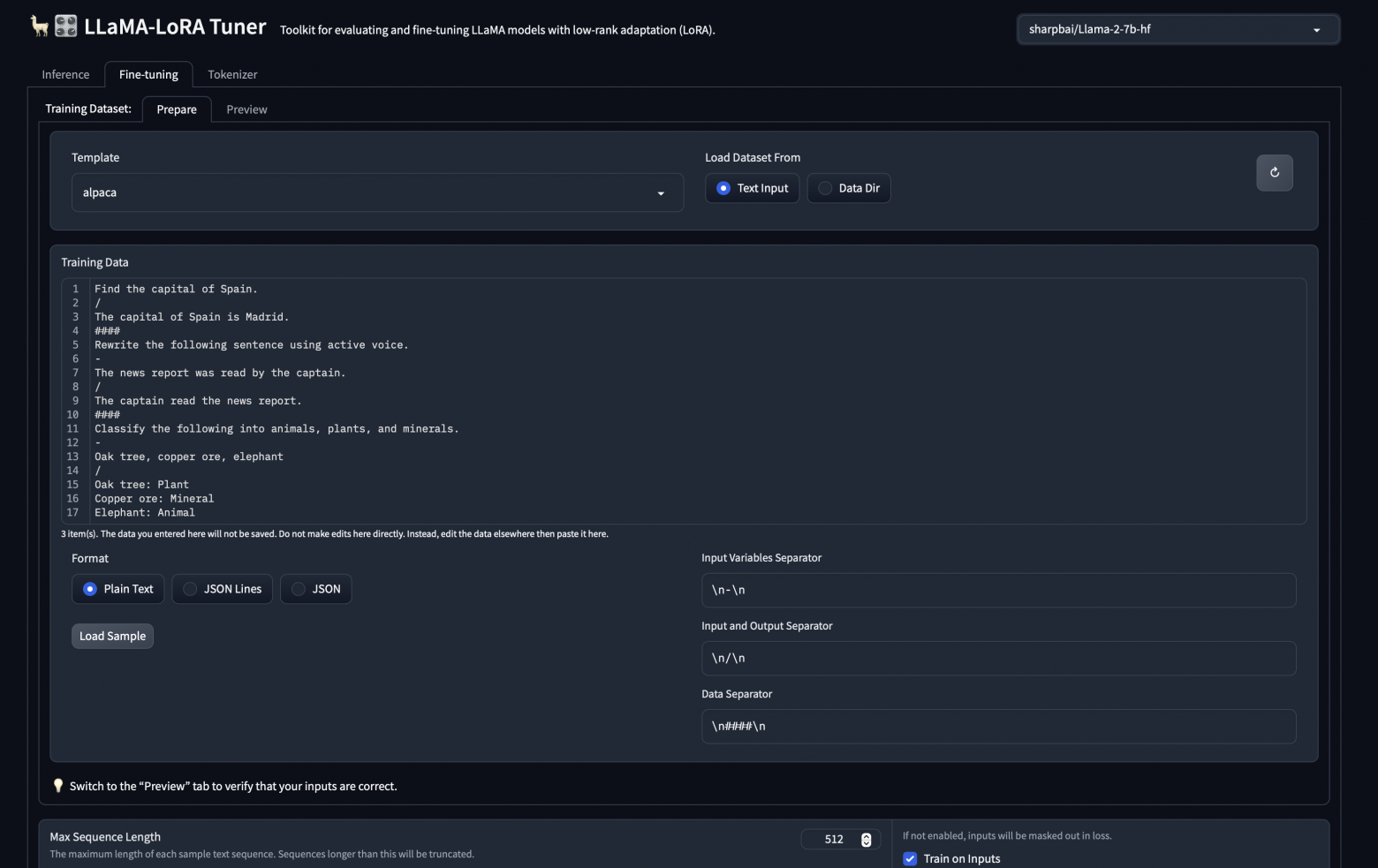Click the control knobs icon beside title
1378x868 pixels.
click(66, 26)
